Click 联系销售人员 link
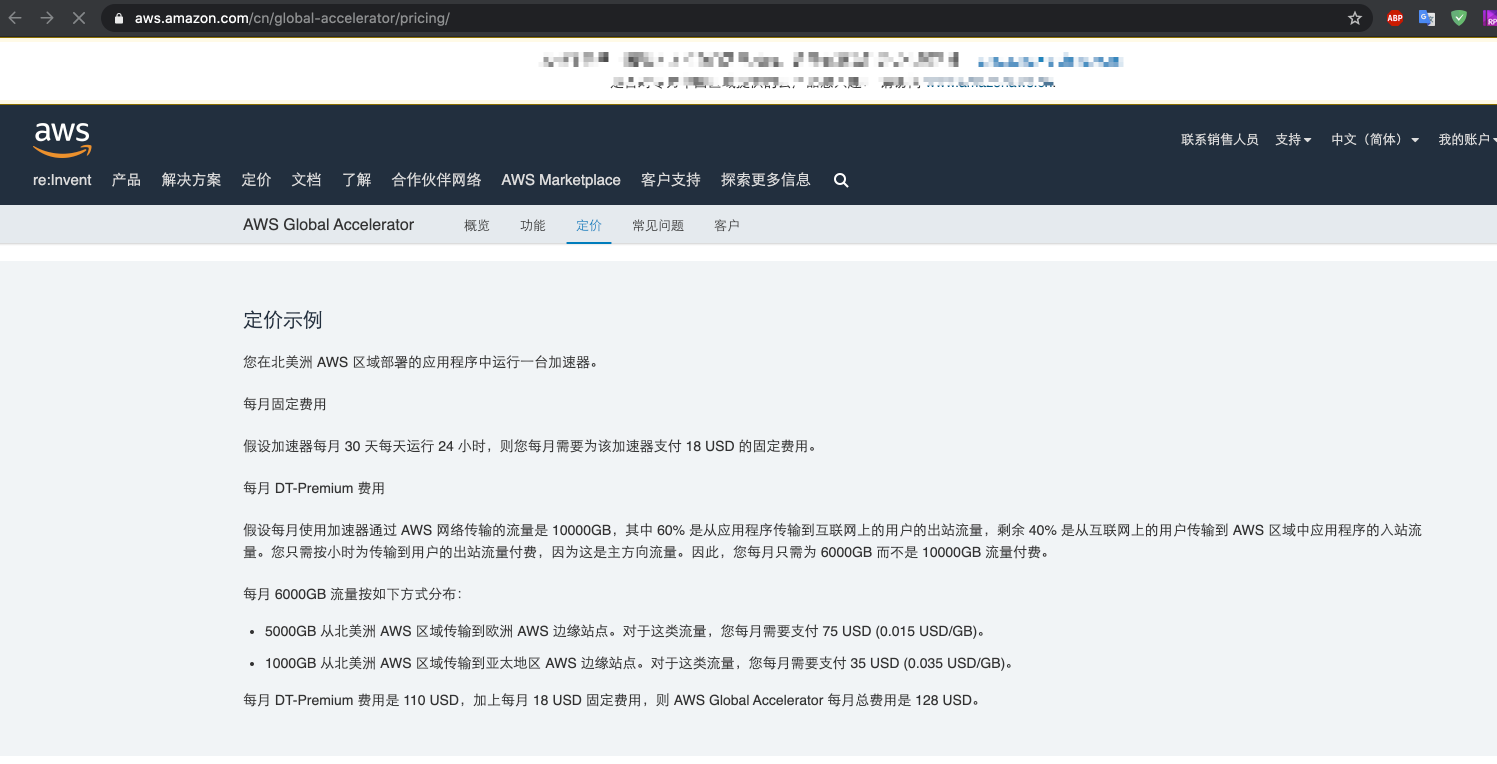Viewport: 1497px width, 764px height. 1219,140
